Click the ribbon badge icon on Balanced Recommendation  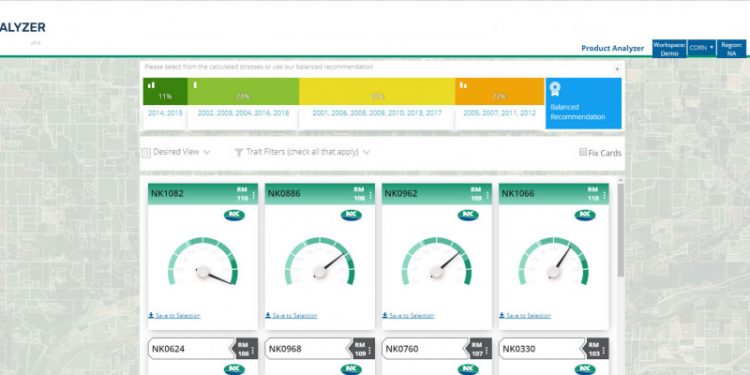click(555, 89)
